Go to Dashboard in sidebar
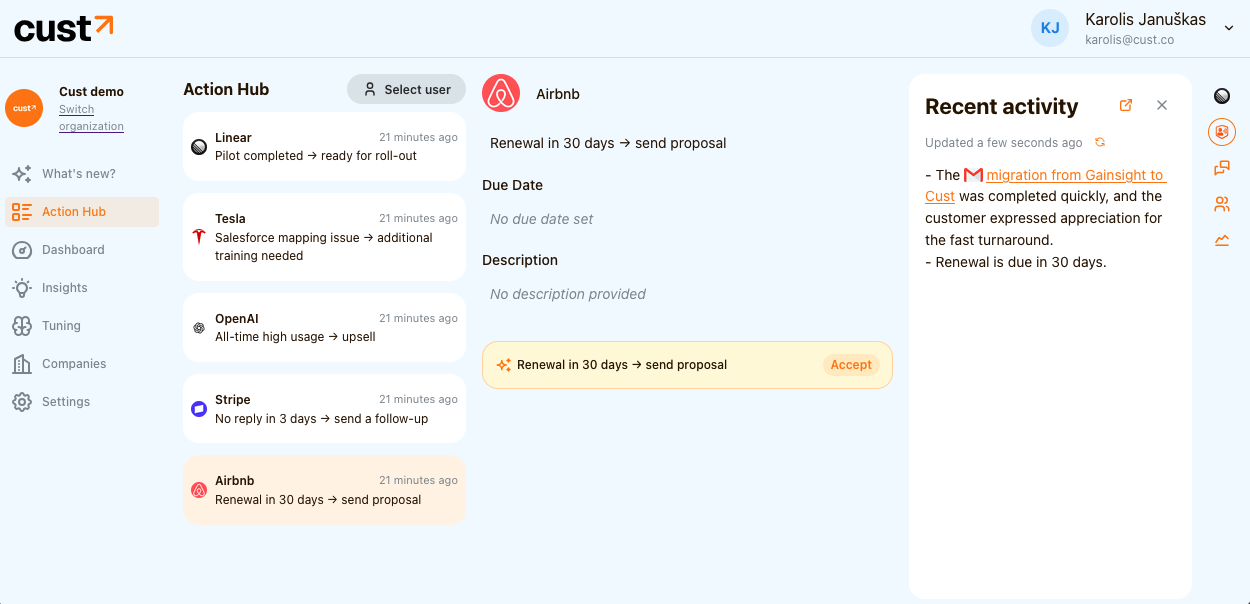 73,250
